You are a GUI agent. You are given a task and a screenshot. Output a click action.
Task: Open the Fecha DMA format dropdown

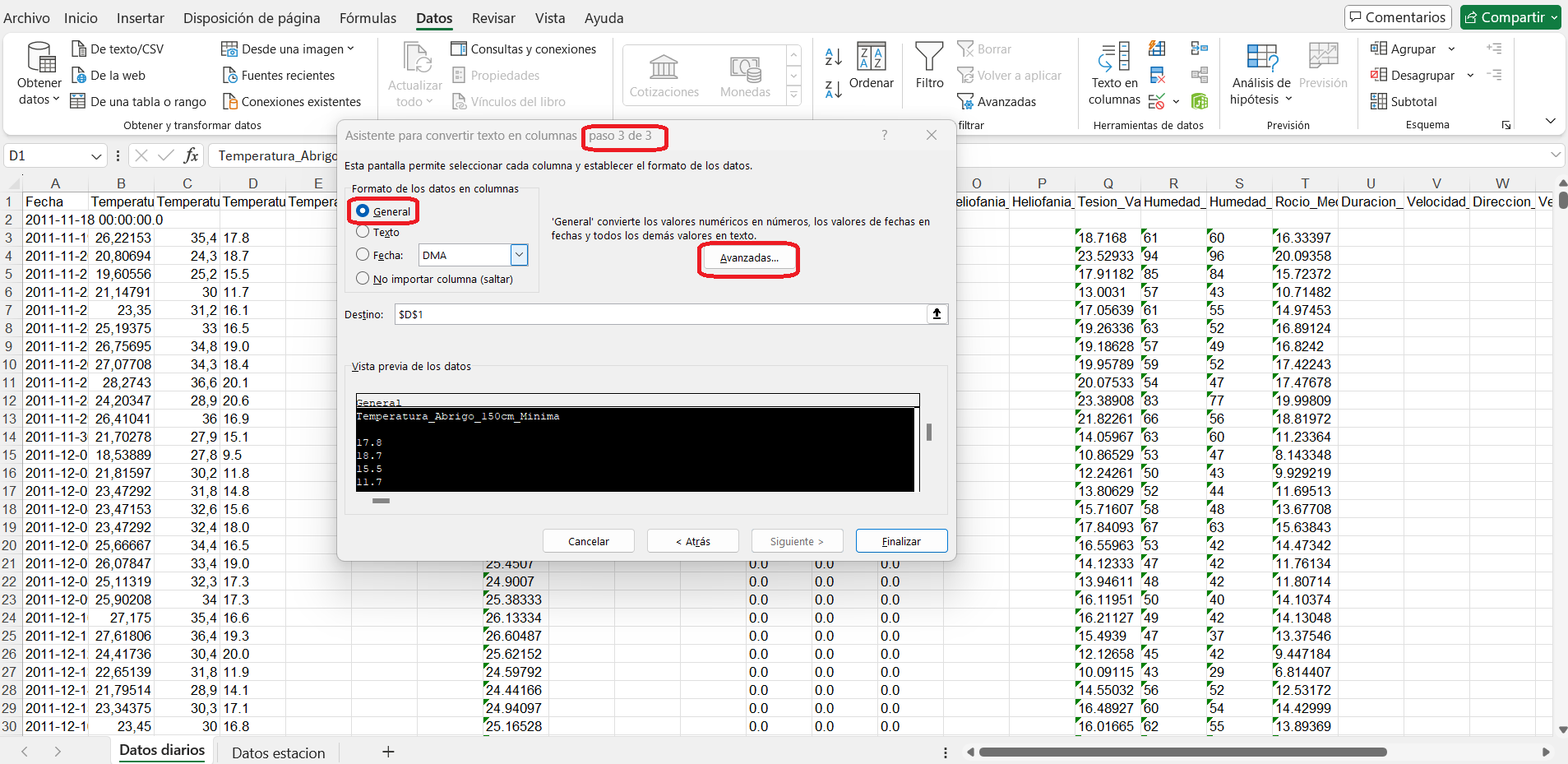pos(519,255)
